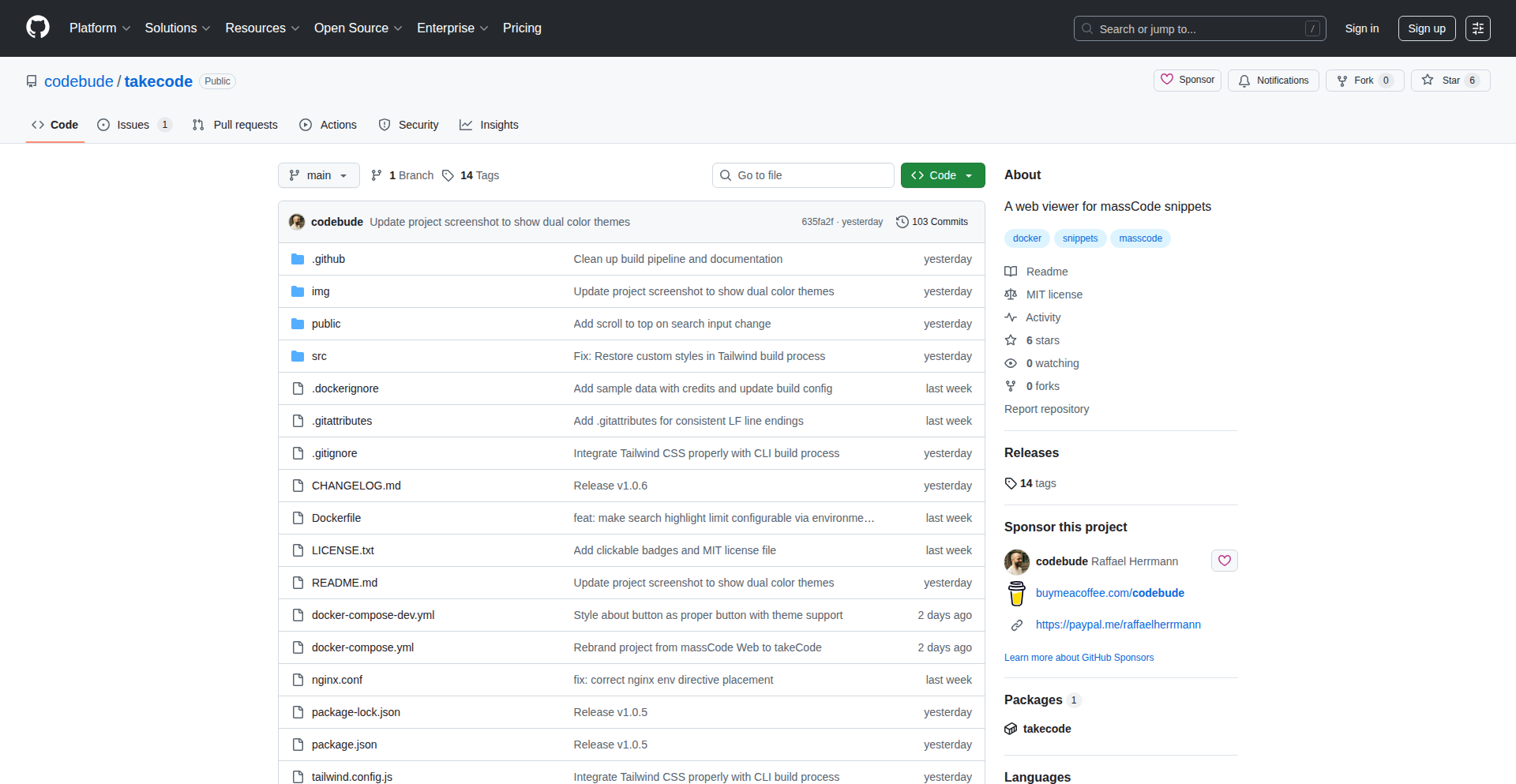The image size is (1516, 784).
Task: Open the 103 Commits history link
Action: 932,222
